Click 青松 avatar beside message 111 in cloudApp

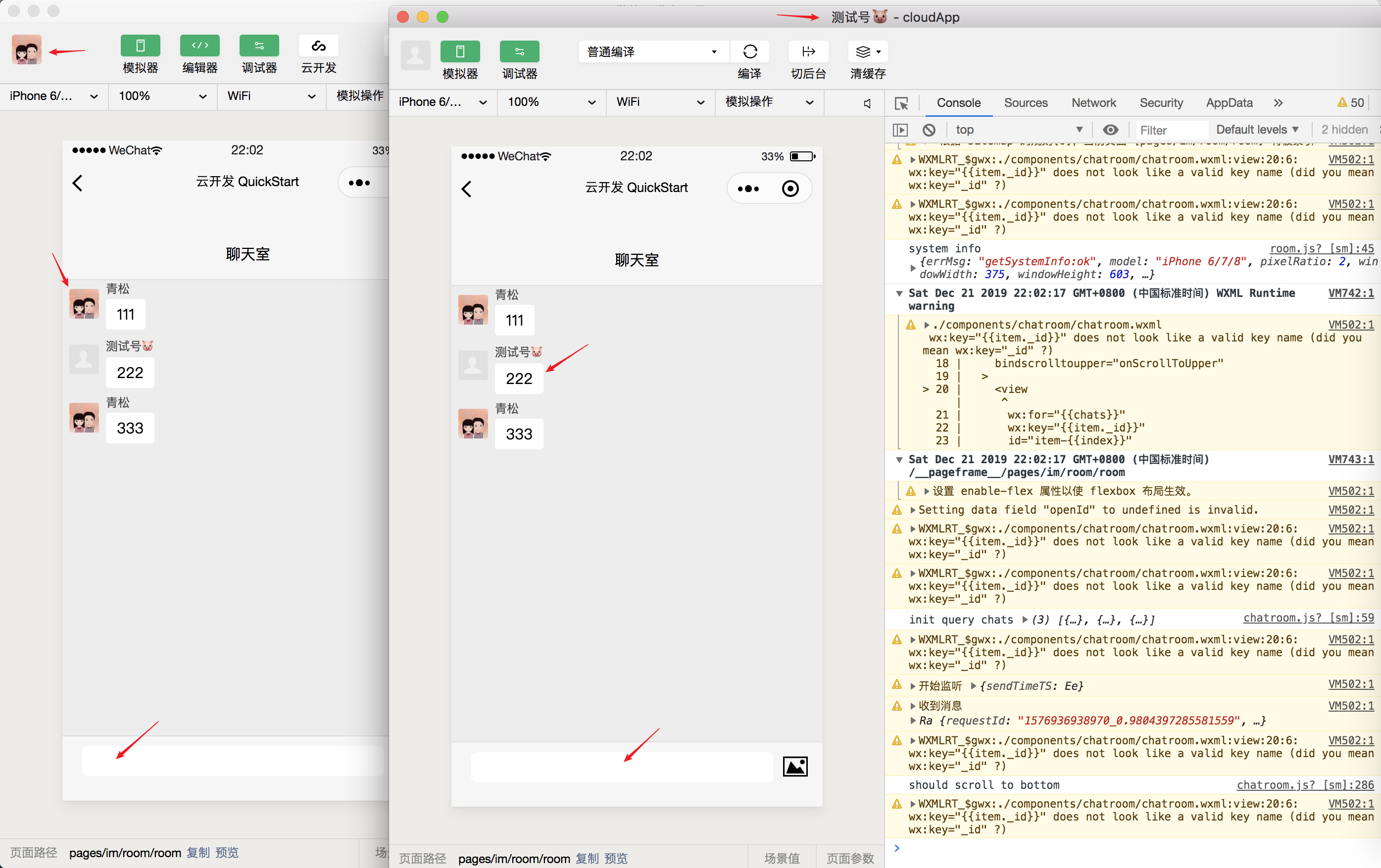point(473,310)
